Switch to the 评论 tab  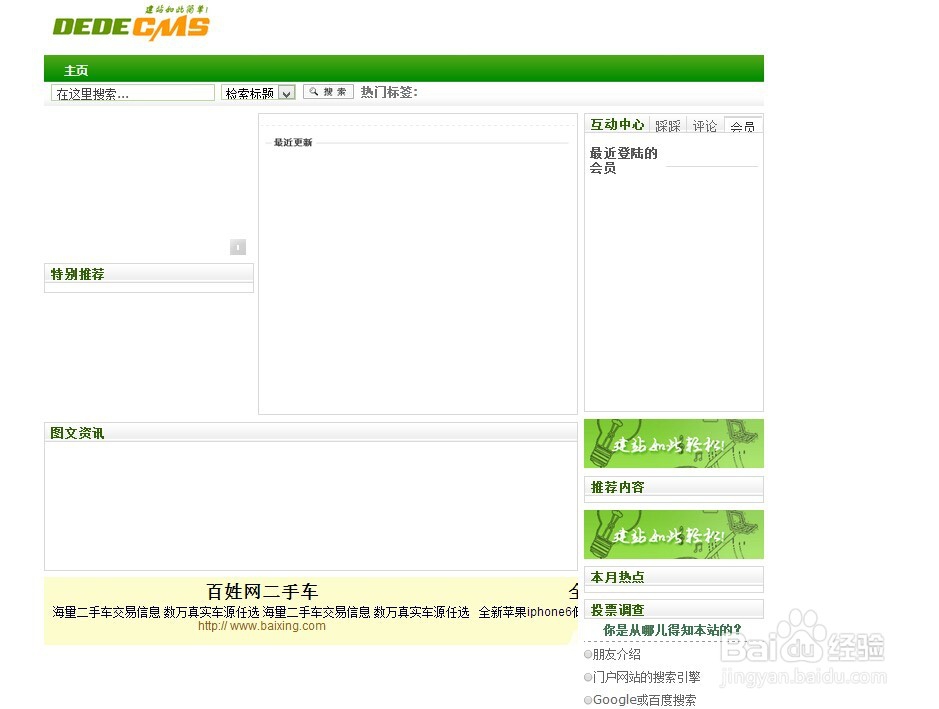point(705,125)
